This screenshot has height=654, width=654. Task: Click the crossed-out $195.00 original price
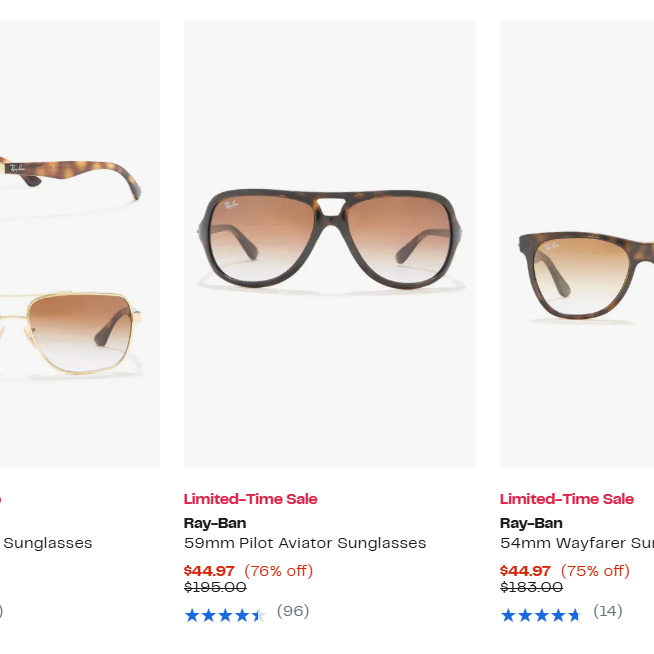215,588
